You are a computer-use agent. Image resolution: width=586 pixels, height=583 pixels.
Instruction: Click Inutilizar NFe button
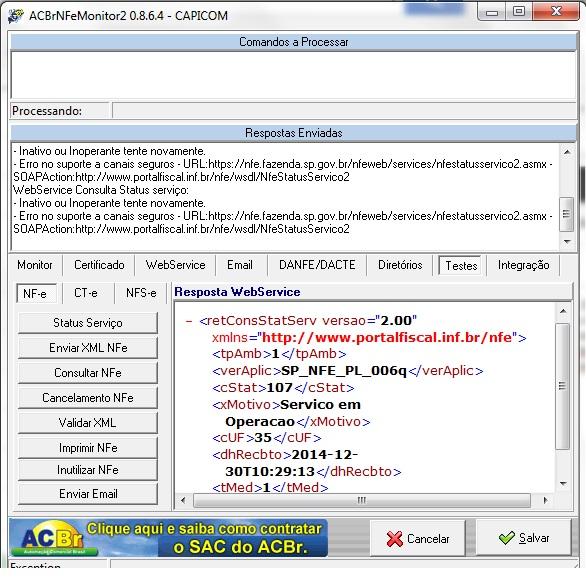click(x=88, y=470)
